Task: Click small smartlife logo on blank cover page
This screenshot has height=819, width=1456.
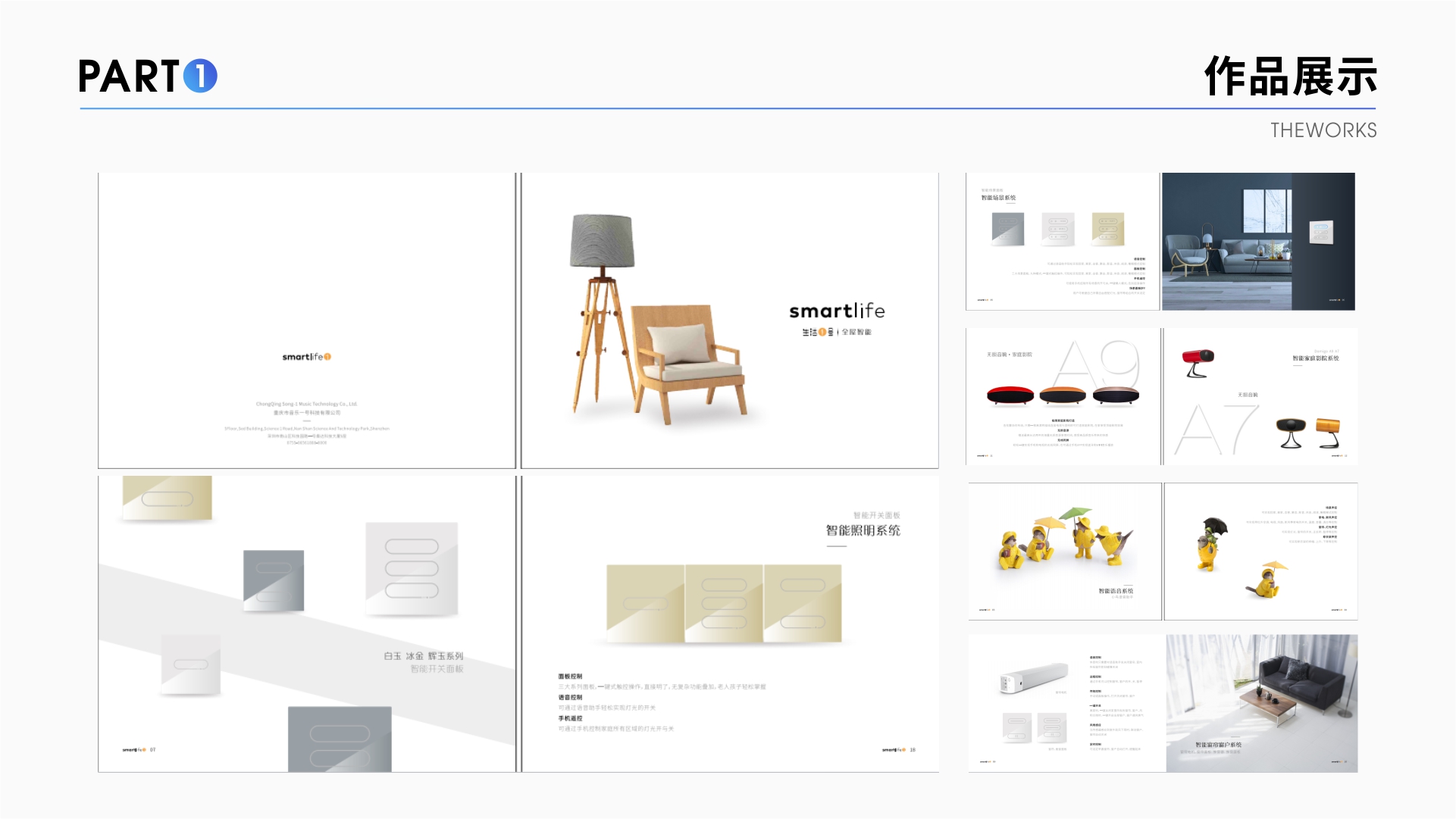Action: coord(306,357)
